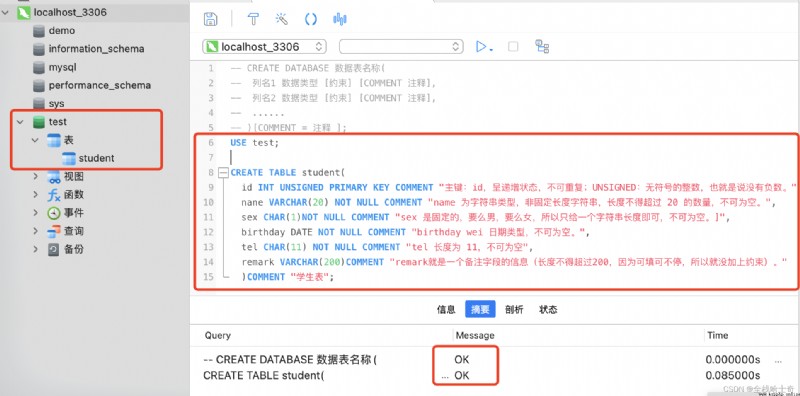The height and width of the screenshot is (396, 800).
Task: Switch to the 信息 tab
Action: point(446,309)
